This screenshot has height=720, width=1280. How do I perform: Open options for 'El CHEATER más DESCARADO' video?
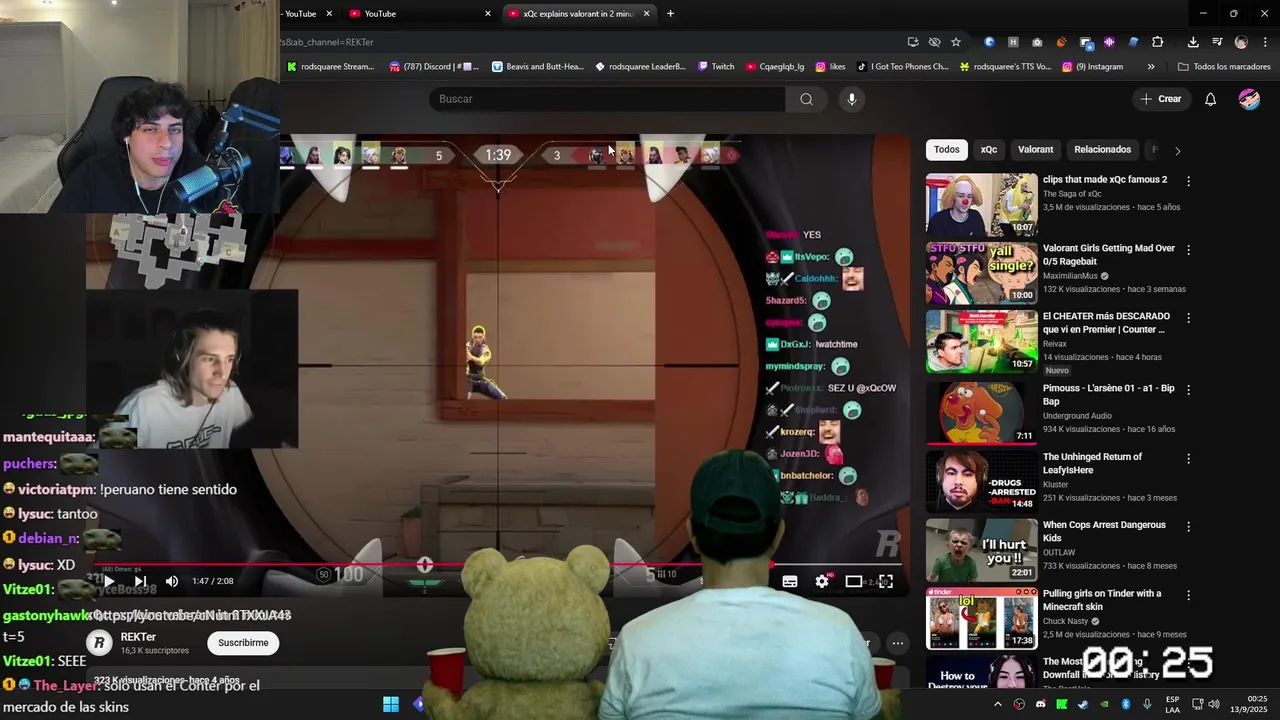(1188, 317)
